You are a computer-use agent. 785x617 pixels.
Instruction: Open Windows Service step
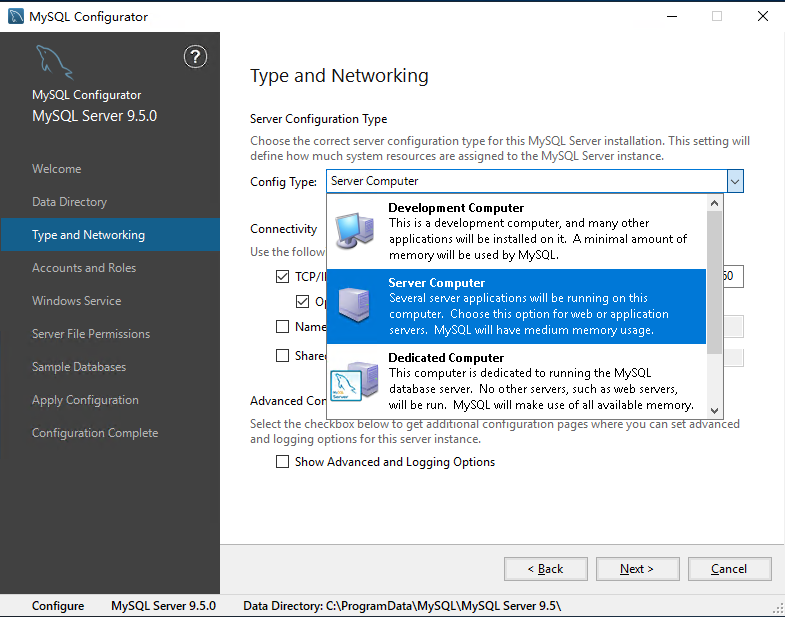pyautogui.click(x=77, y=301)
